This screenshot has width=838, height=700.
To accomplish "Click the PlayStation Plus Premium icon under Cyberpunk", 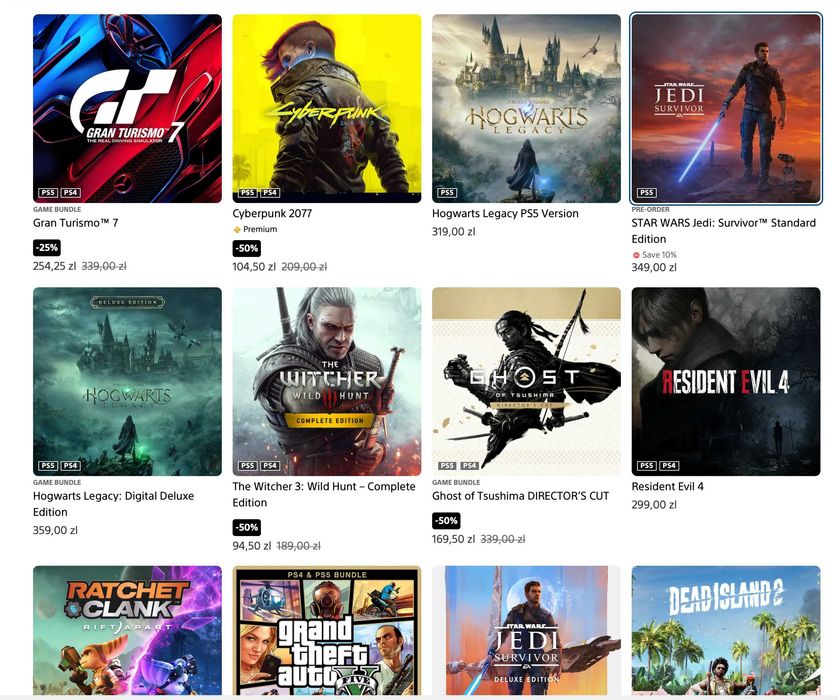I will coord(237,229).
